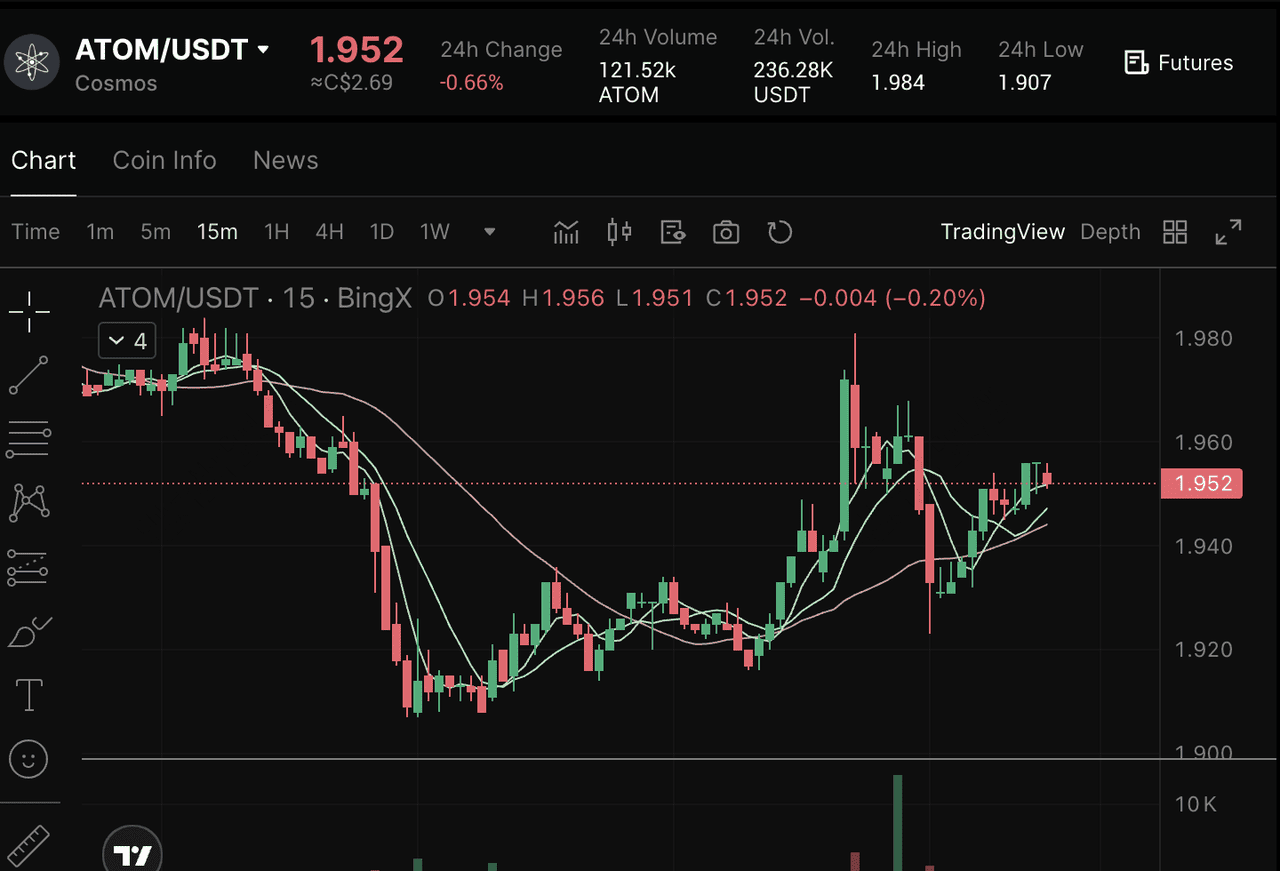Select the crosshair cursor tool

coord(29,312)
